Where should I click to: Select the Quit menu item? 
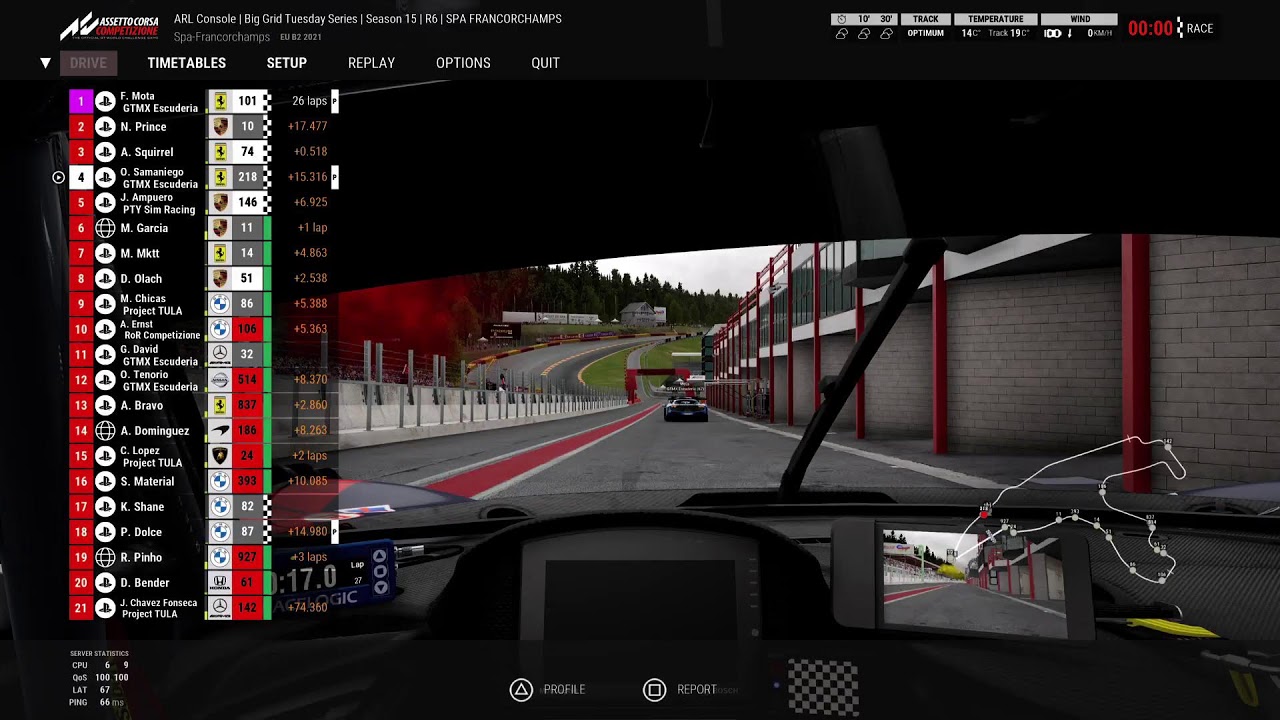pos(545,63)
